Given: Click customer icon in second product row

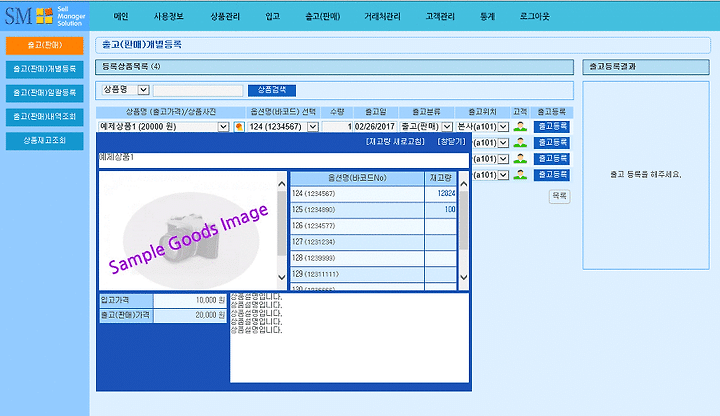Looking at the screenshot, I should click(520, 142).
